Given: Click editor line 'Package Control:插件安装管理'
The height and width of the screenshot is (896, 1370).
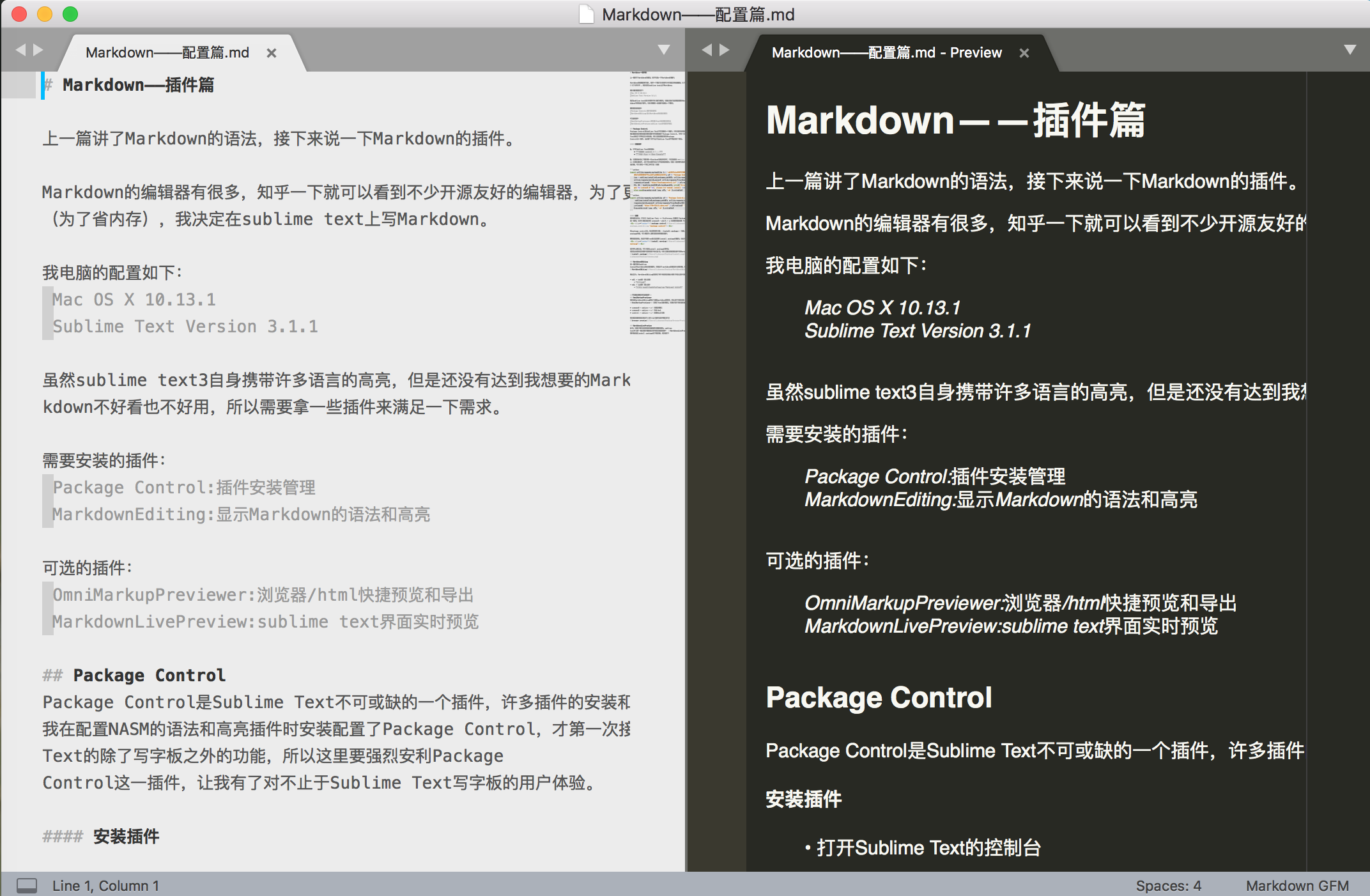Looking at the screenshot, I should pyautogui.click(x=184, y=487).
